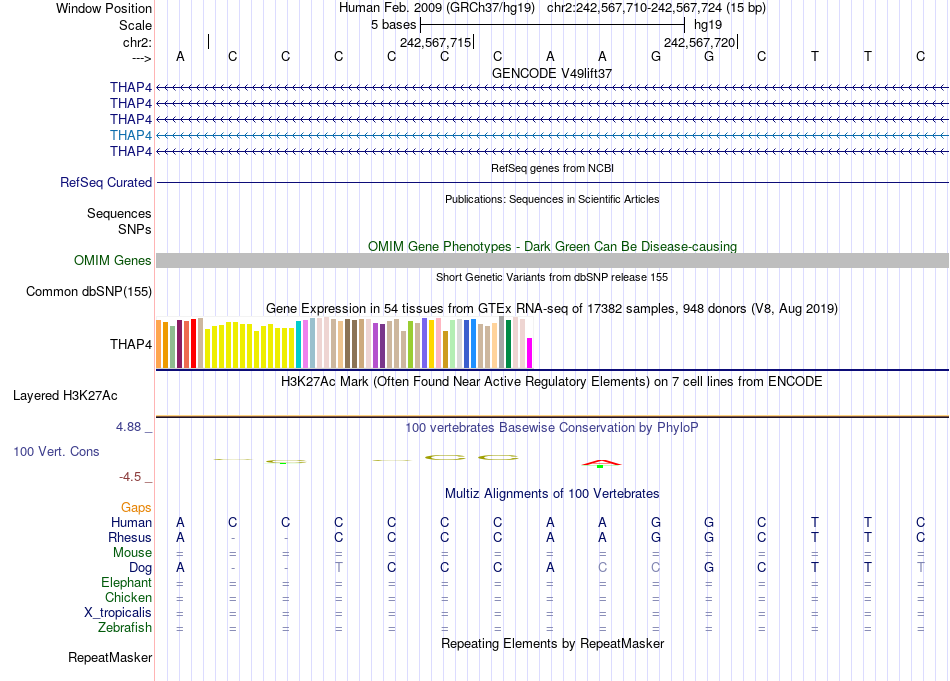Image resolution: width=950 pixels, height=681 pixels.
Task: Open the RefSeq Curated track label
Action: pos(106,182)
